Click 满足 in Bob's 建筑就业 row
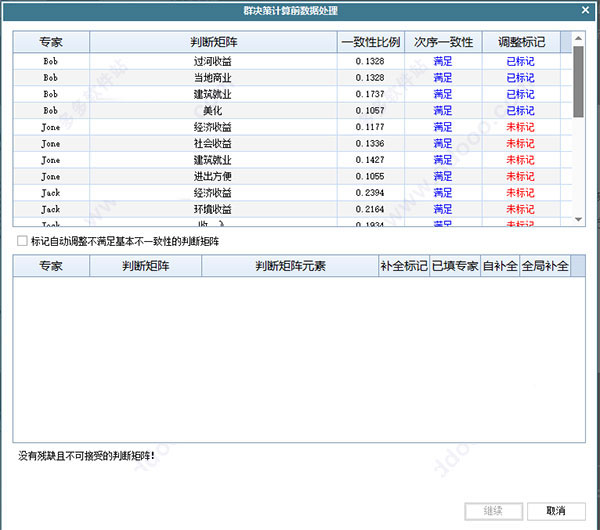Viewport: 600px width, 530px height. tap(443, 94)
